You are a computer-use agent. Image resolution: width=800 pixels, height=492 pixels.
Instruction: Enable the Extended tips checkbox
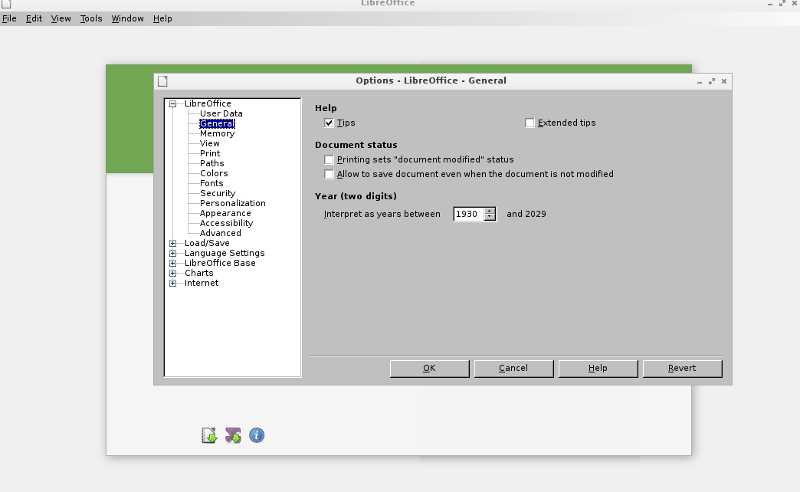point(530,123)
